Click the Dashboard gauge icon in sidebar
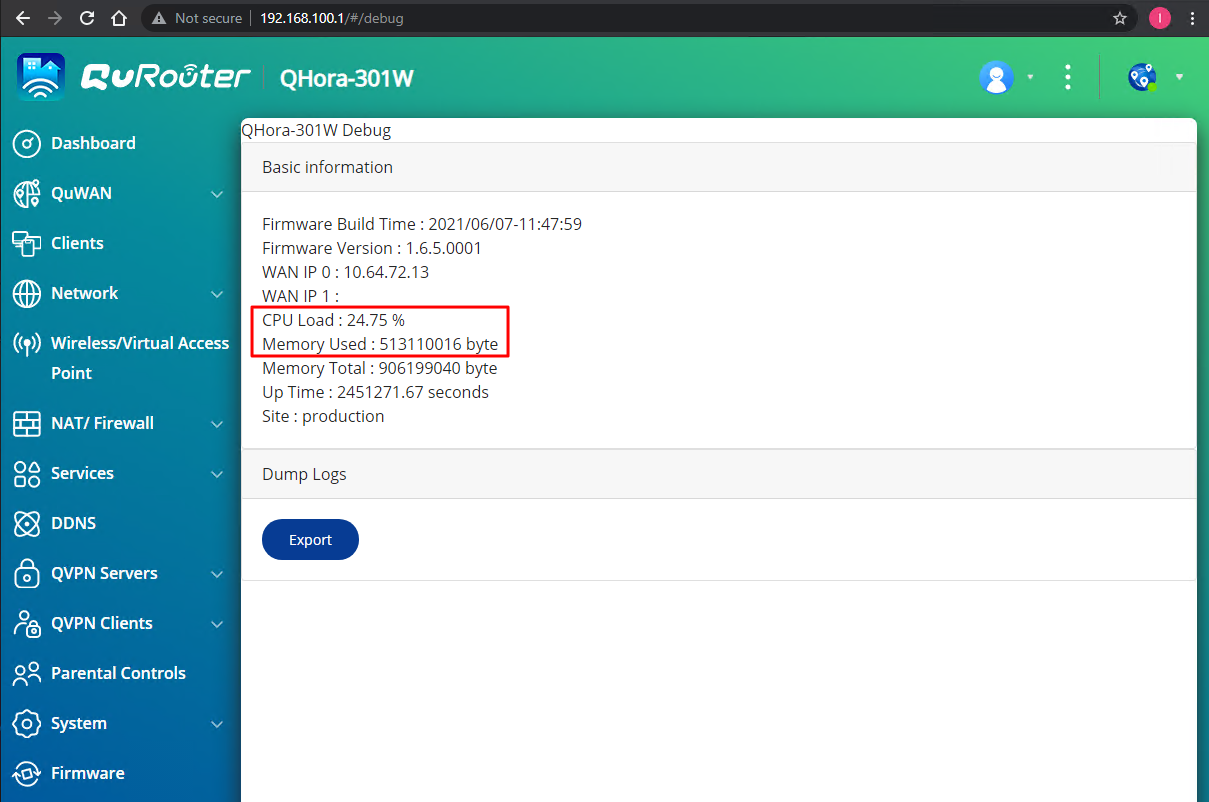The image size is (1209, 802). coord(26,143)
